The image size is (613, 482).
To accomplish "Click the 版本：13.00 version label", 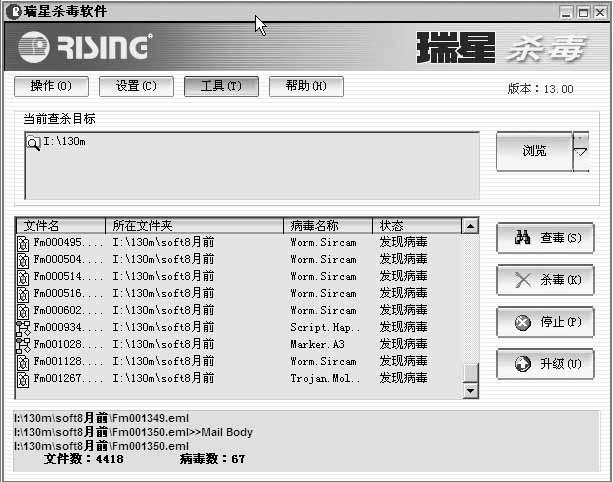I will tap(541, 89).
